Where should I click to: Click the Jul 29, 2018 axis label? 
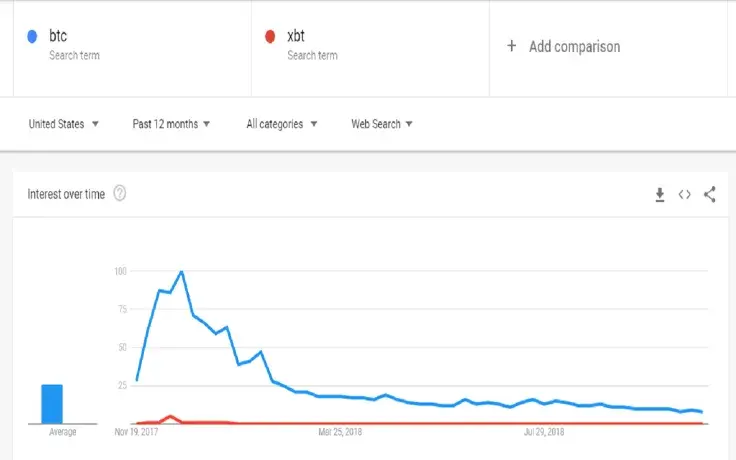(x=545, y=433)
